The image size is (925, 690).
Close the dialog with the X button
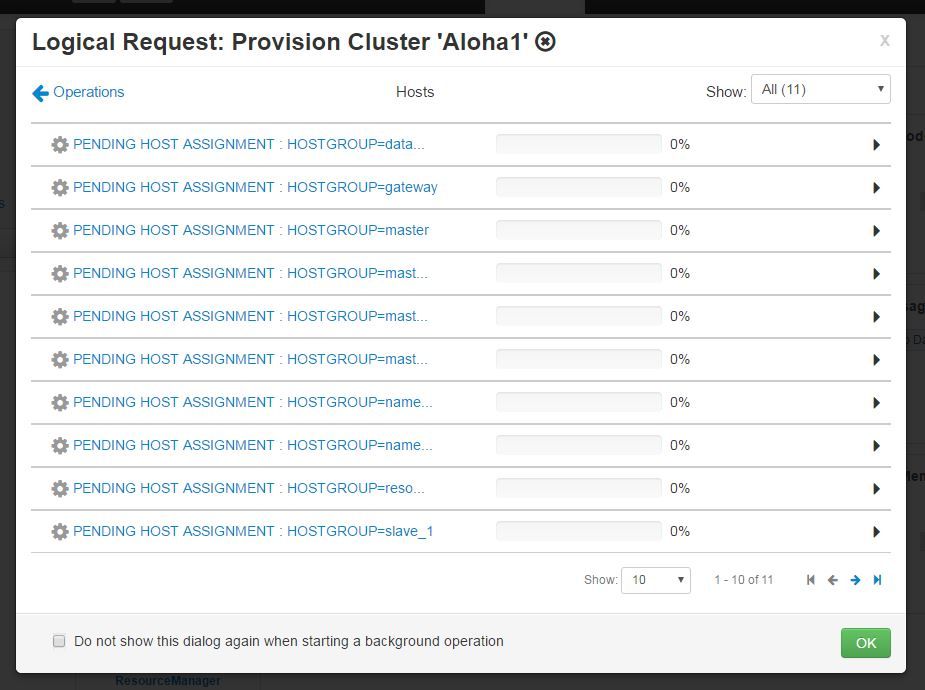(x=884, y=41)
